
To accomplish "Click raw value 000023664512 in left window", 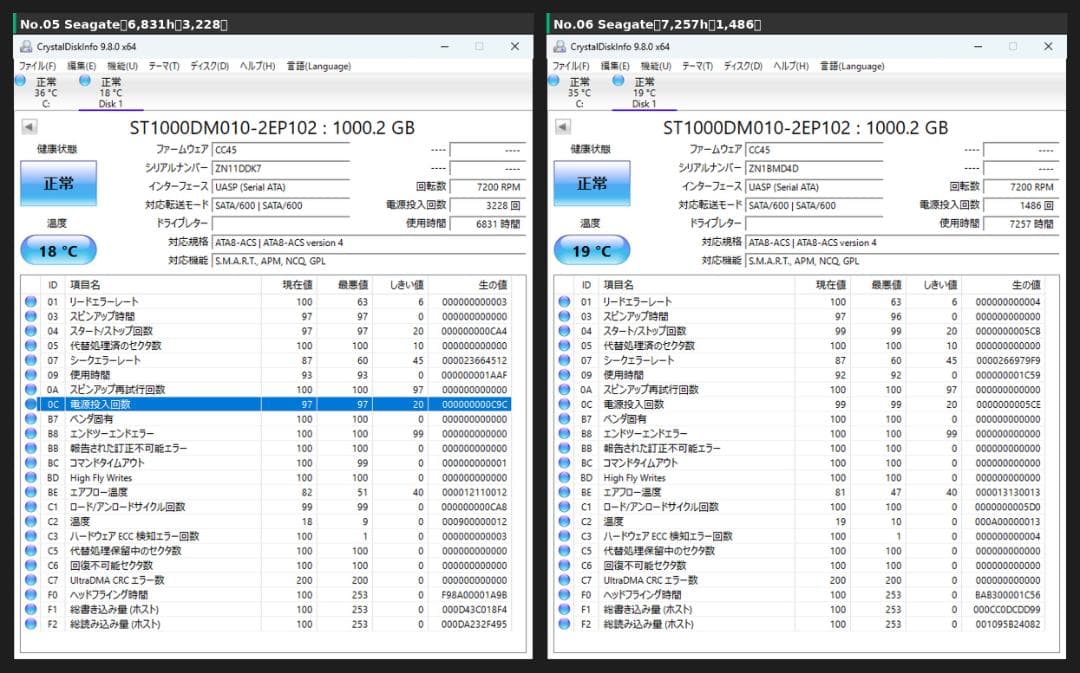I will pyautogui.click(x=474, y=360).
